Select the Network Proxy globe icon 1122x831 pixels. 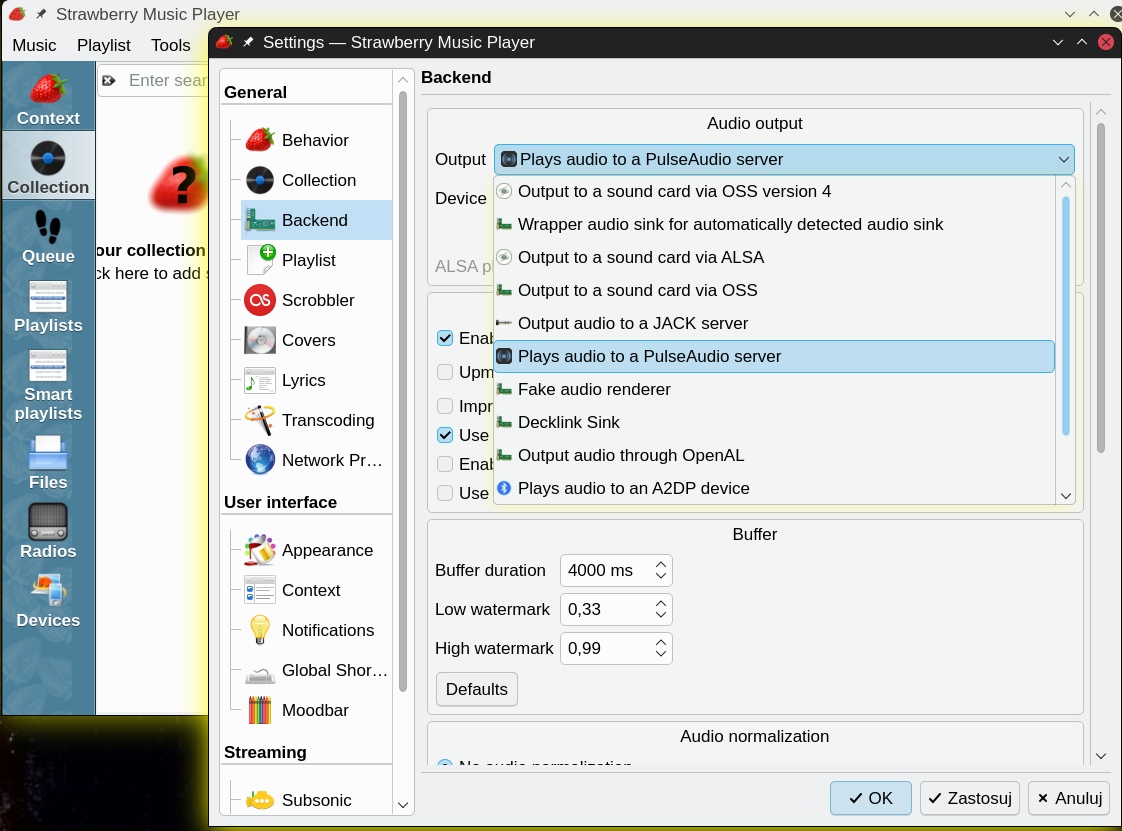point(260,460)
